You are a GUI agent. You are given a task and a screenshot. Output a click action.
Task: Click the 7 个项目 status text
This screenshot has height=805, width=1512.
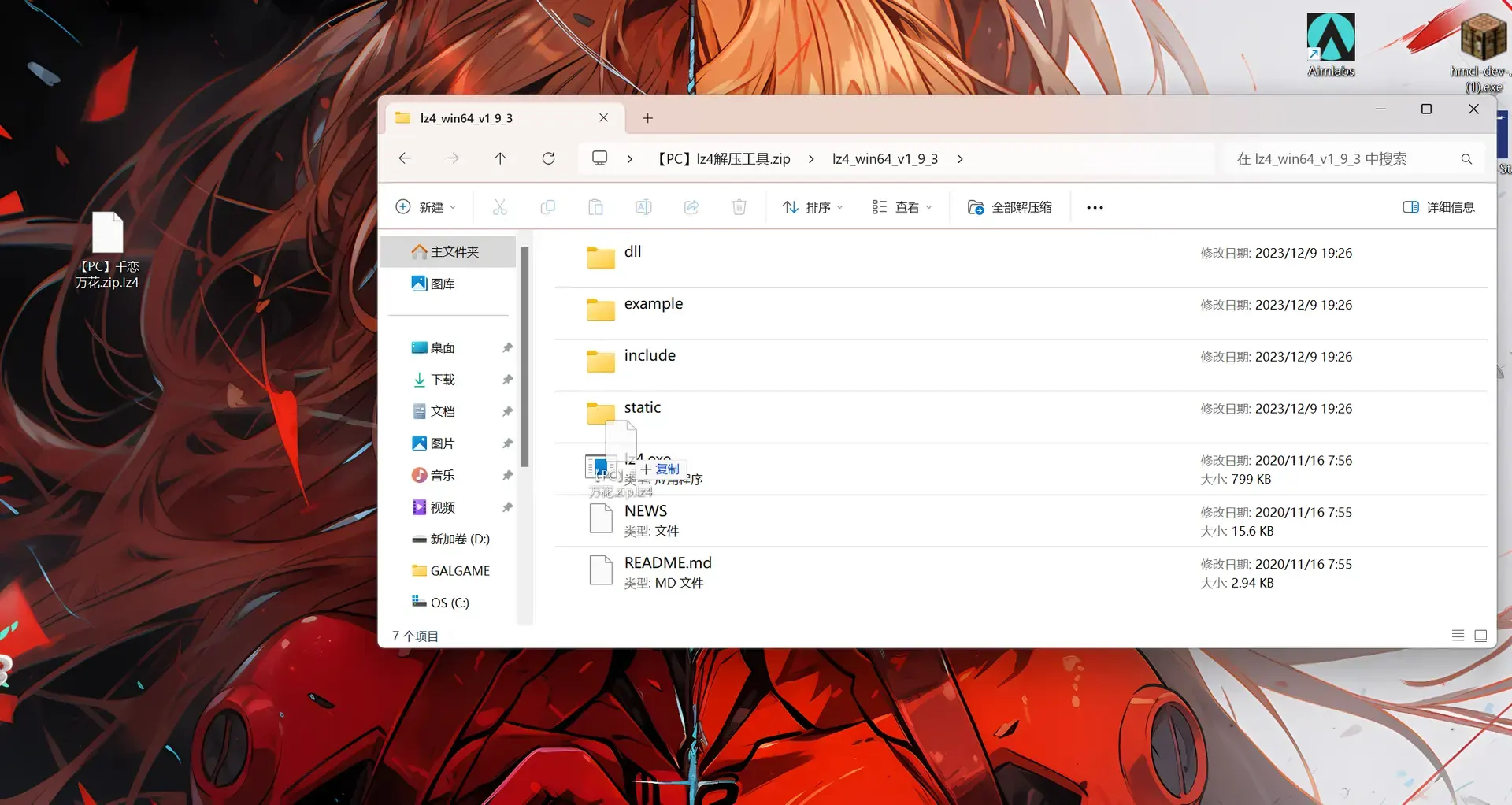[x=415, y=636]
